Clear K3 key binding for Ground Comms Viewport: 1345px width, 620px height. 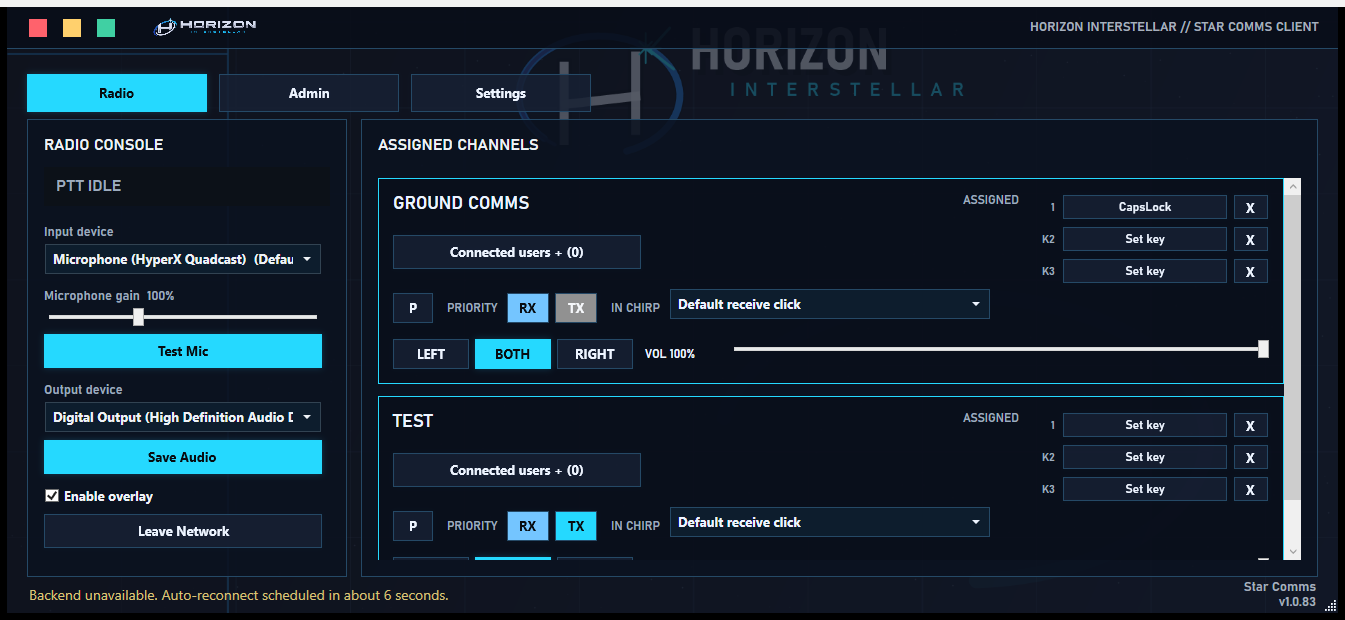pos(1250,271)
